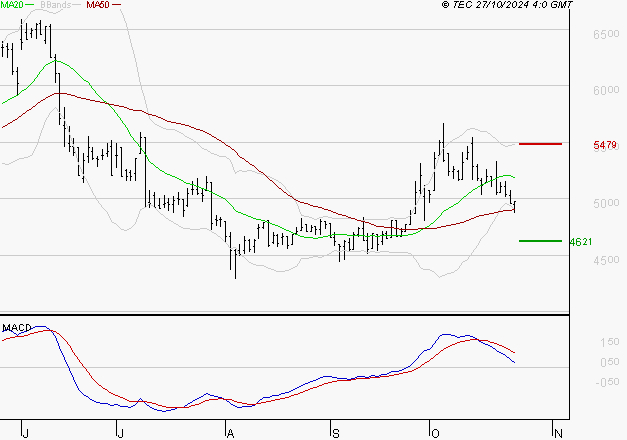The image size is (627, 440).
Task: Click the S month label
Action: [336, 433]
